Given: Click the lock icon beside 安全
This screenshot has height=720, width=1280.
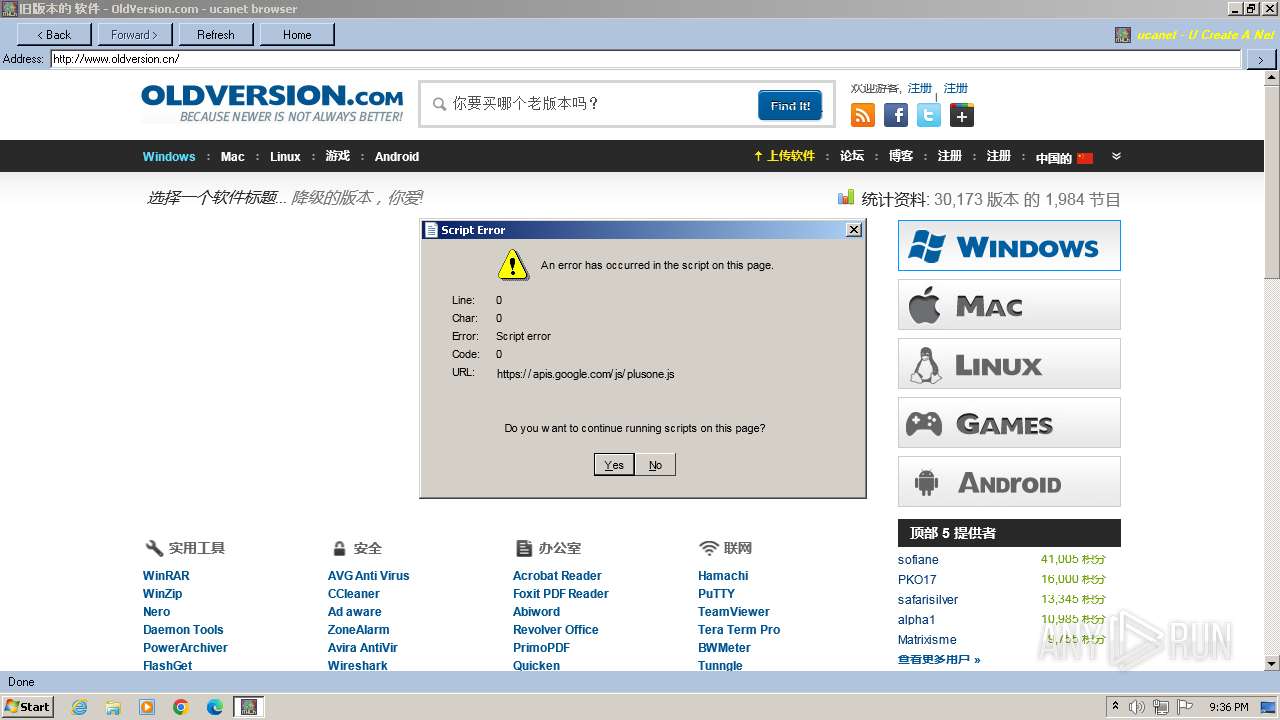Looking at the screenshot, I should [x=339, y=548].
